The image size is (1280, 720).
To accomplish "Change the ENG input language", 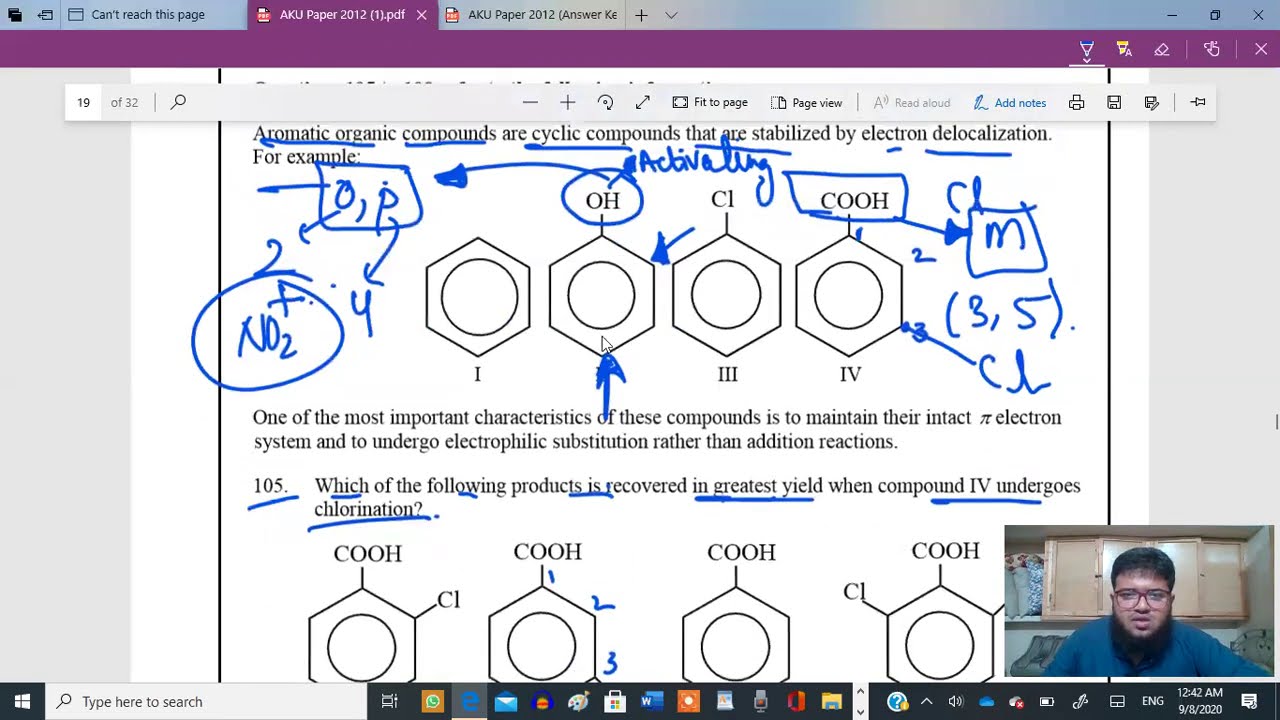I will tap(1152, 701).
